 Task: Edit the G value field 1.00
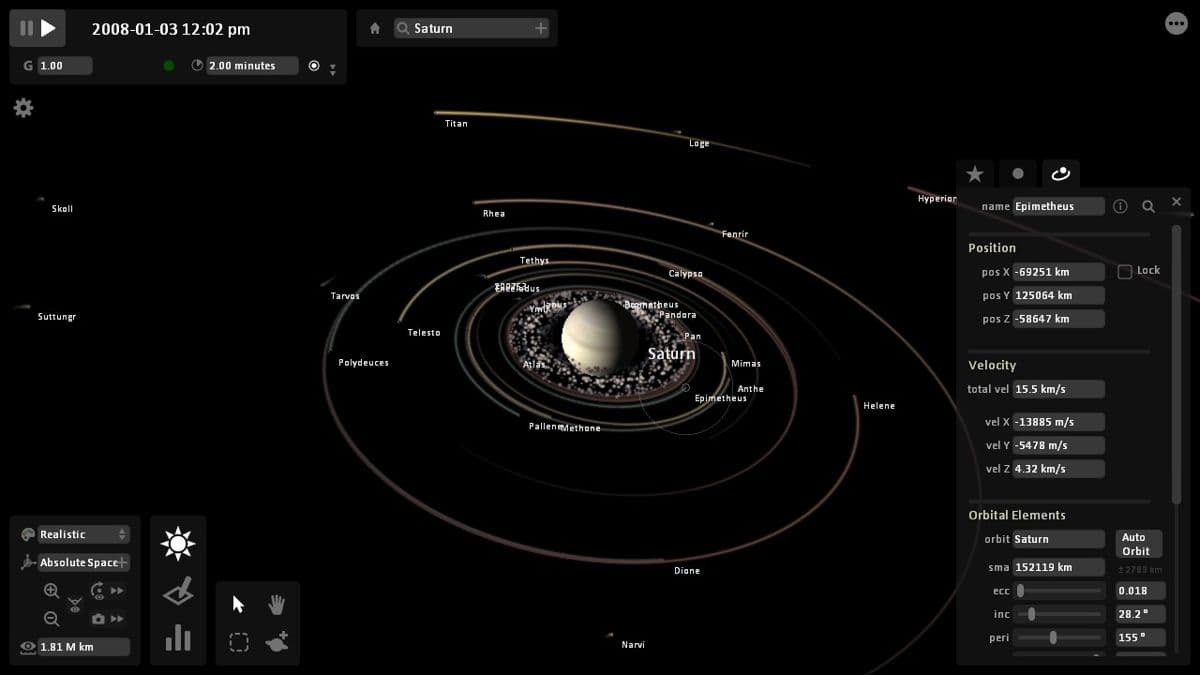coord(65,66)
